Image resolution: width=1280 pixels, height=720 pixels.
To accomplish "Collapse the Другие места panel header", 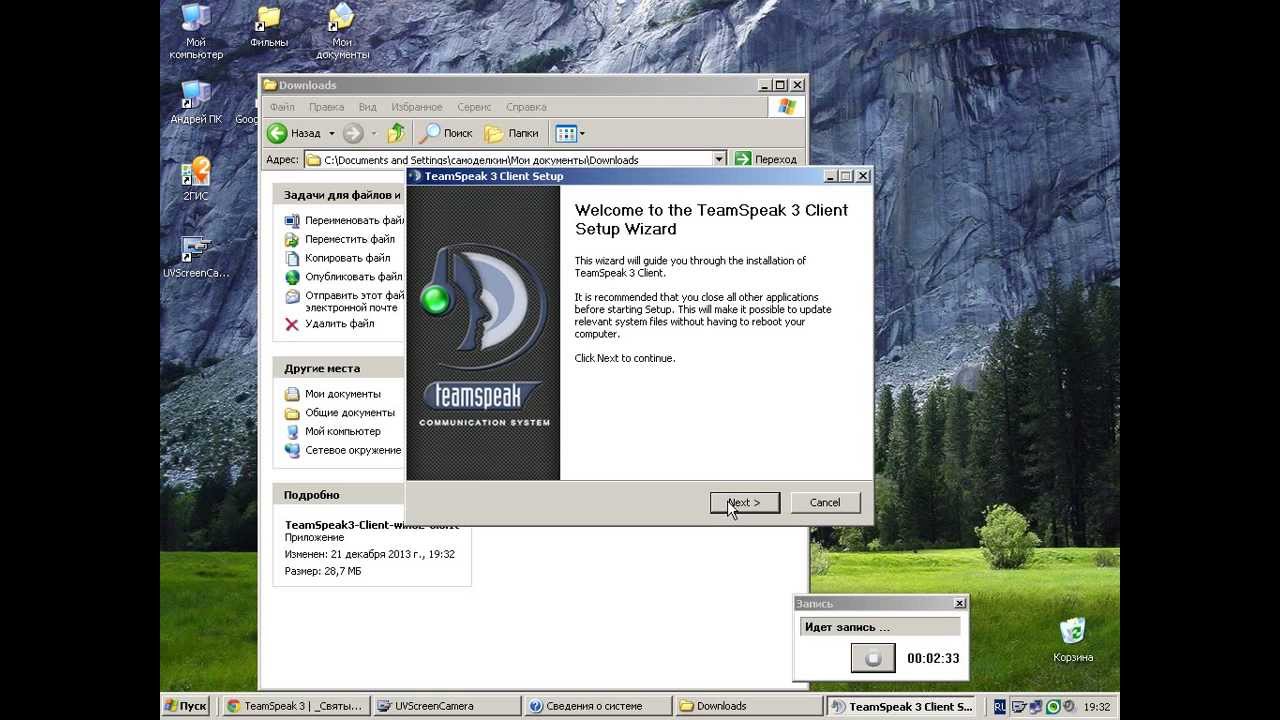I will coord(339,368).
